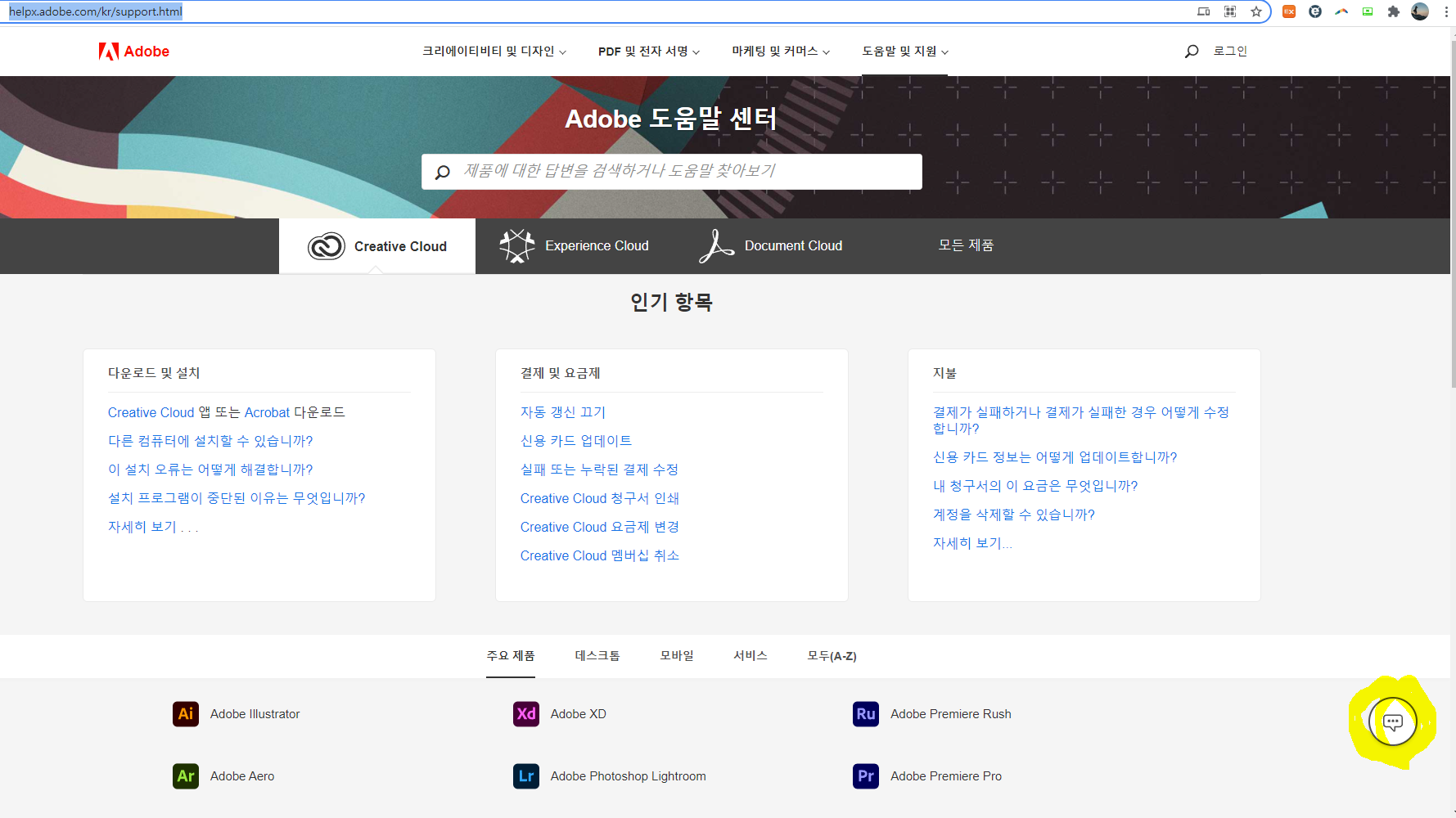Open the Adobe Premiere Pro product link

(x=945, y=776)
